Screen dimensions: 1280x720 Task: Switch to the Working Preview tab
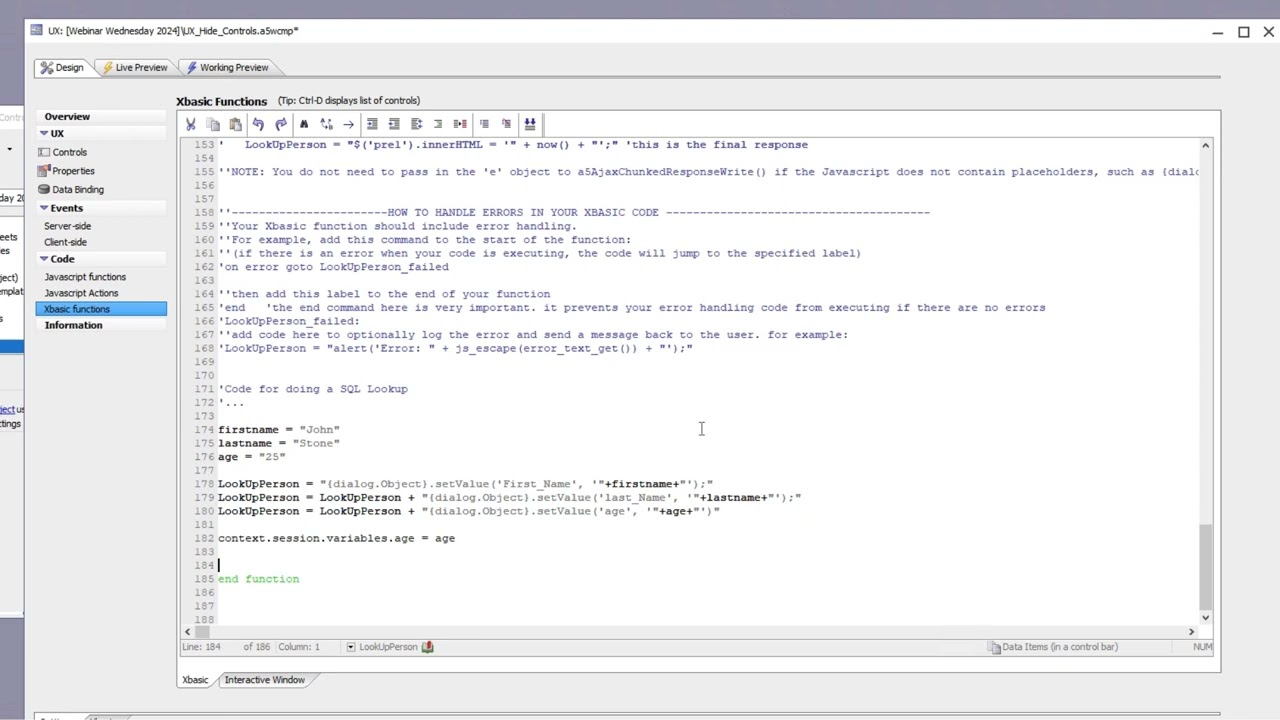tap(227, 68)
